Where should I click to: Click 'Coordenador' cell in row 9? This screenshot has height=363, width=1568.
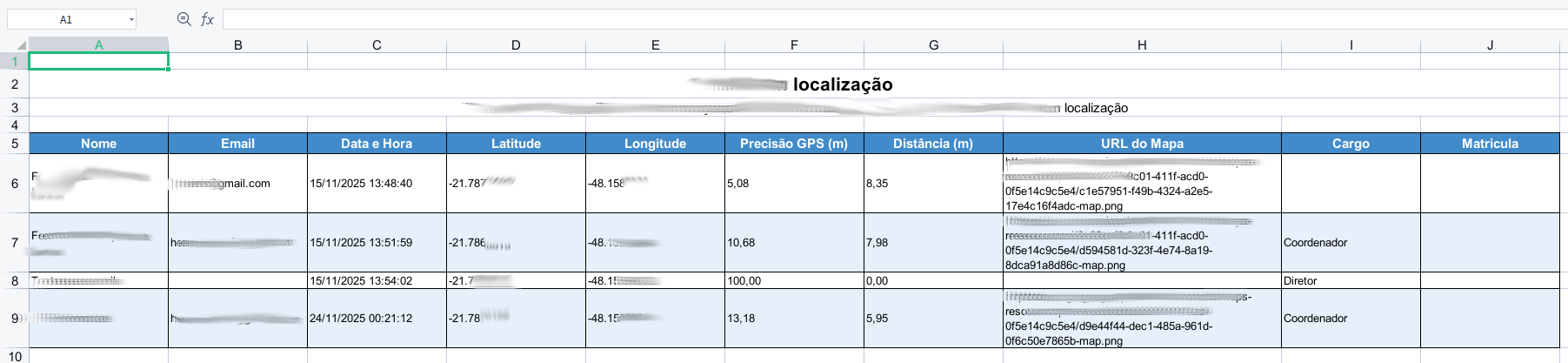(x=1351, y=318)
